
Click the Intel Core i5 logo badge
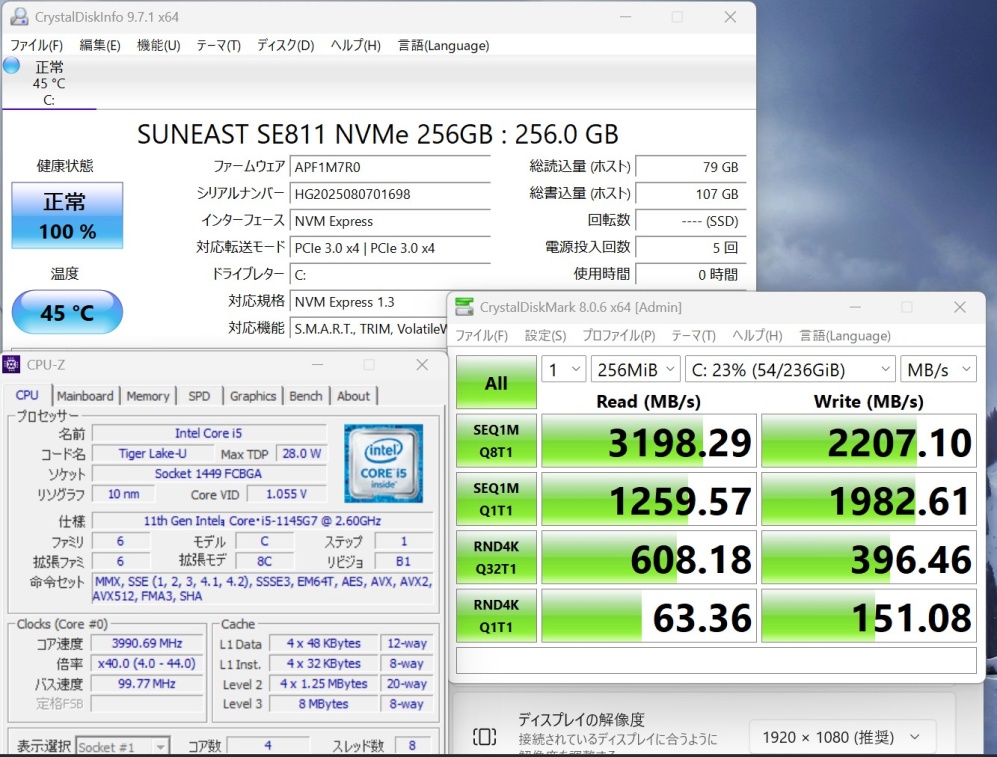(383, 463)
